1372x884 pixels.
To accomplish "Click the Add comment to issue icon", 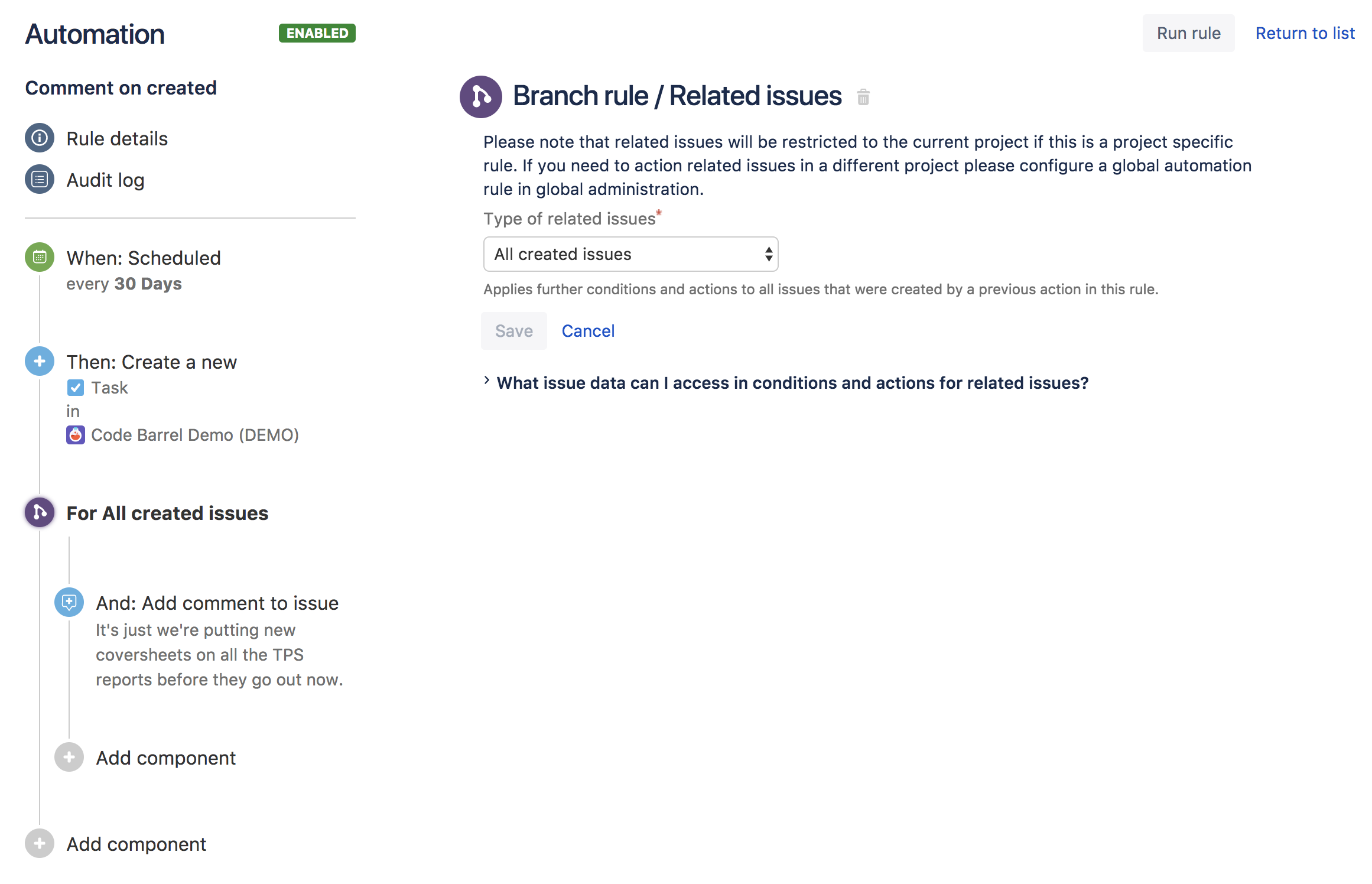I will (x=69, y=602).
